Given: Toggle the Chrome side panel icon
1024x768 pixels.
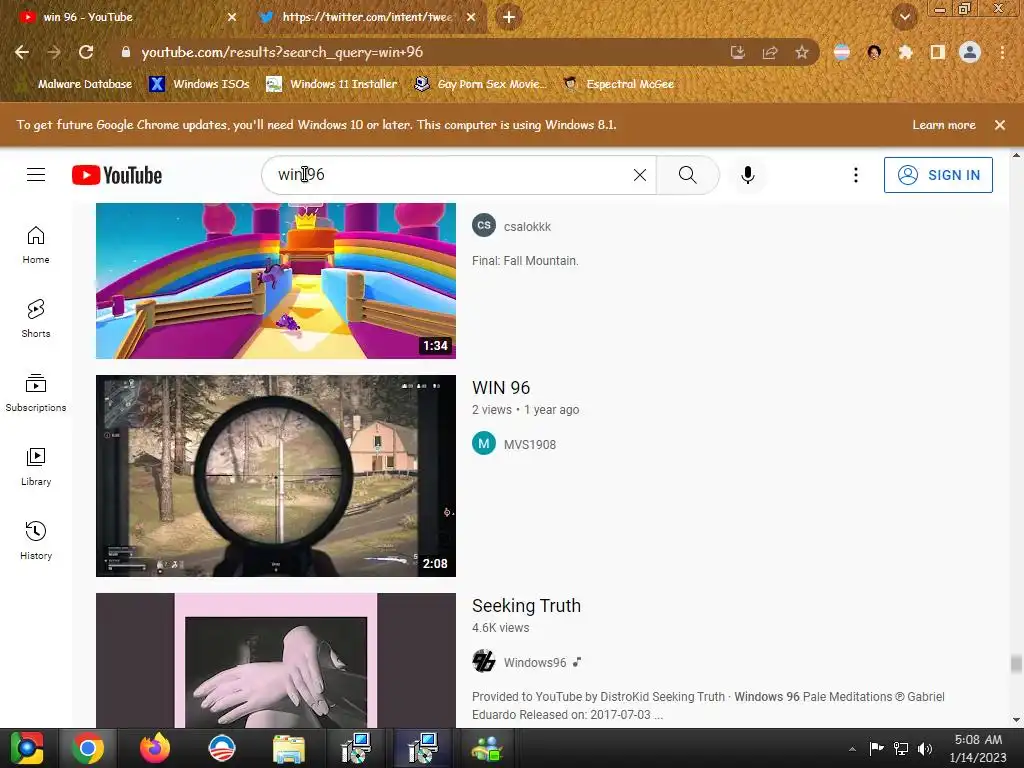Looking at the screenshot, I should click(938, 52).
